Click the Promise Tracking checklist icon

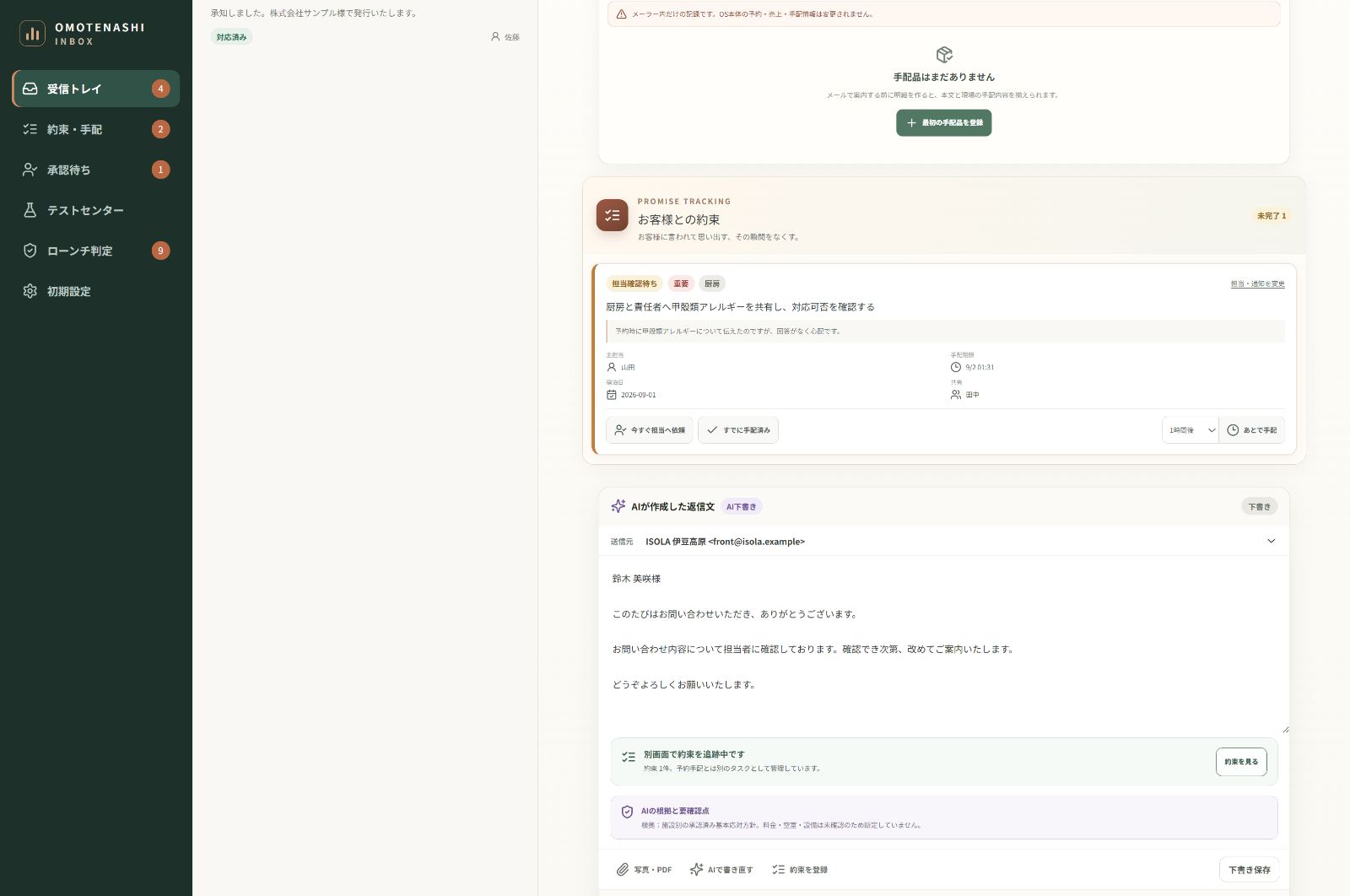[613, 215]
